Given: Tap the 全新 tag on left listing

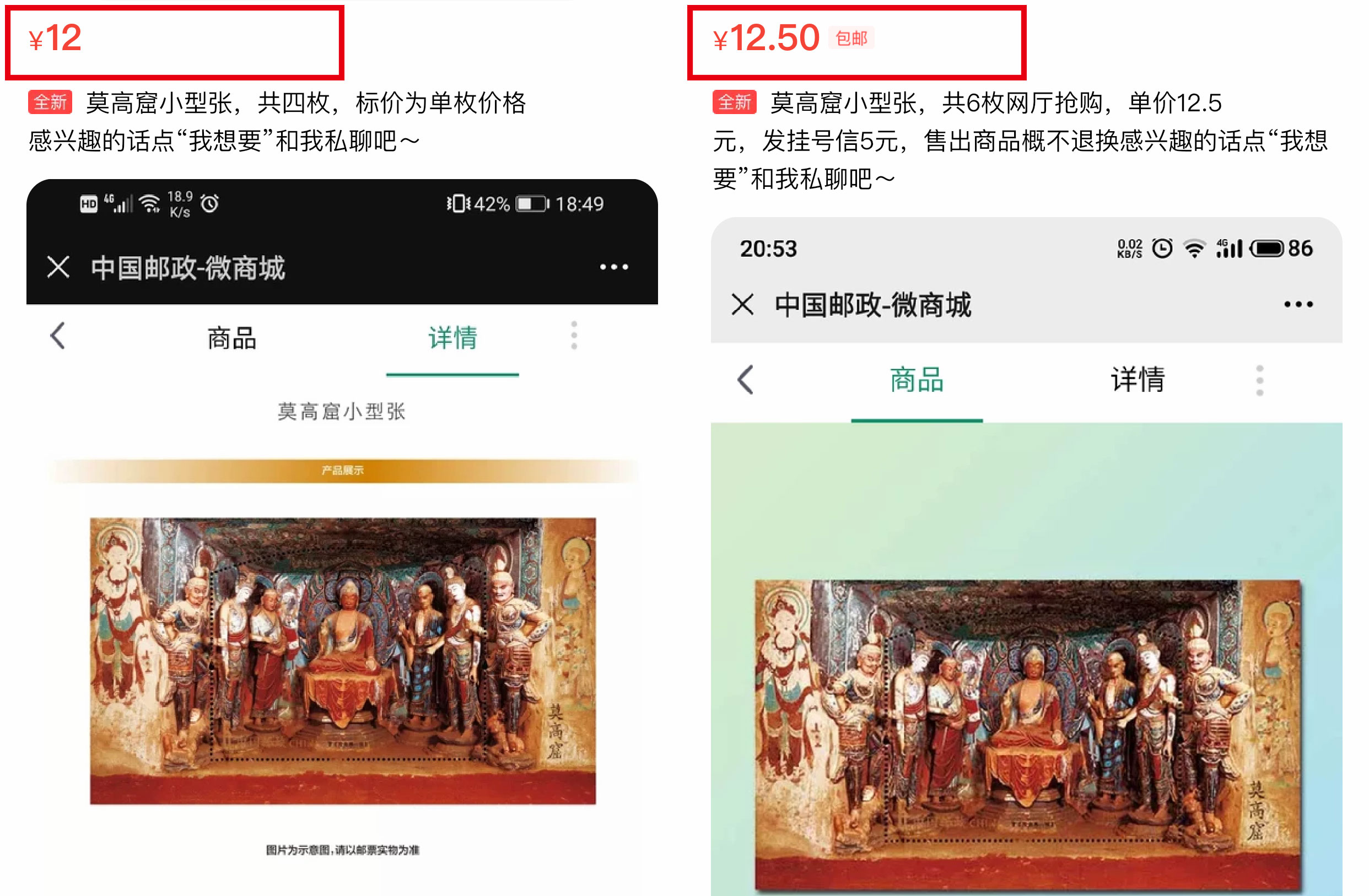Looking at the screenshot, I should tap(50, 102).
